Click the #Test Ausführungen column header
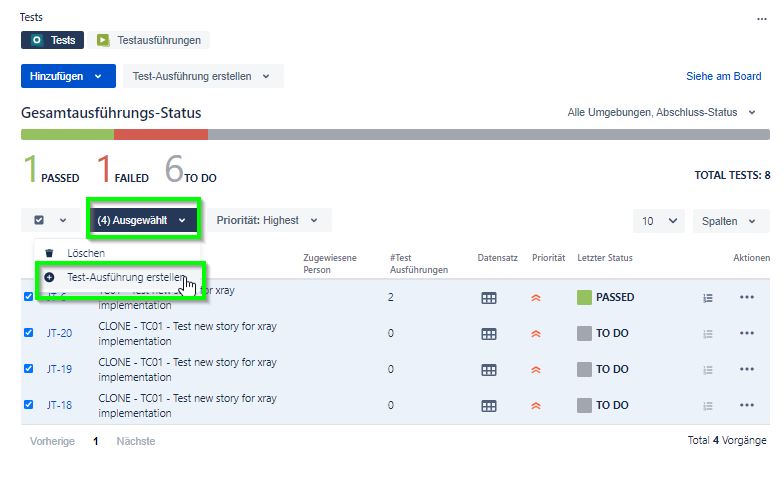The width and height of the screenshot is (784, 483). click(x=418, y=264)
